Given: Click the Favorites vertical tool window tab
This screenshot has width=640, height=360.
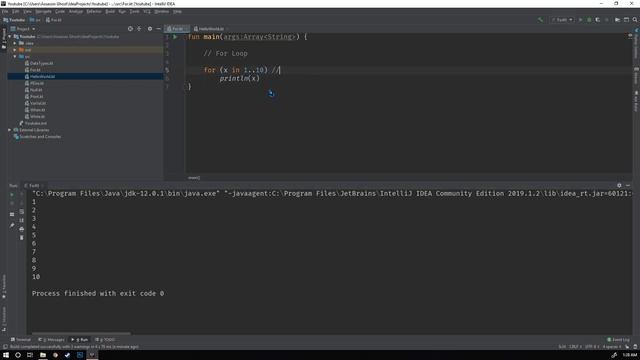Looking at the screenshot, I should pos(4,287).
